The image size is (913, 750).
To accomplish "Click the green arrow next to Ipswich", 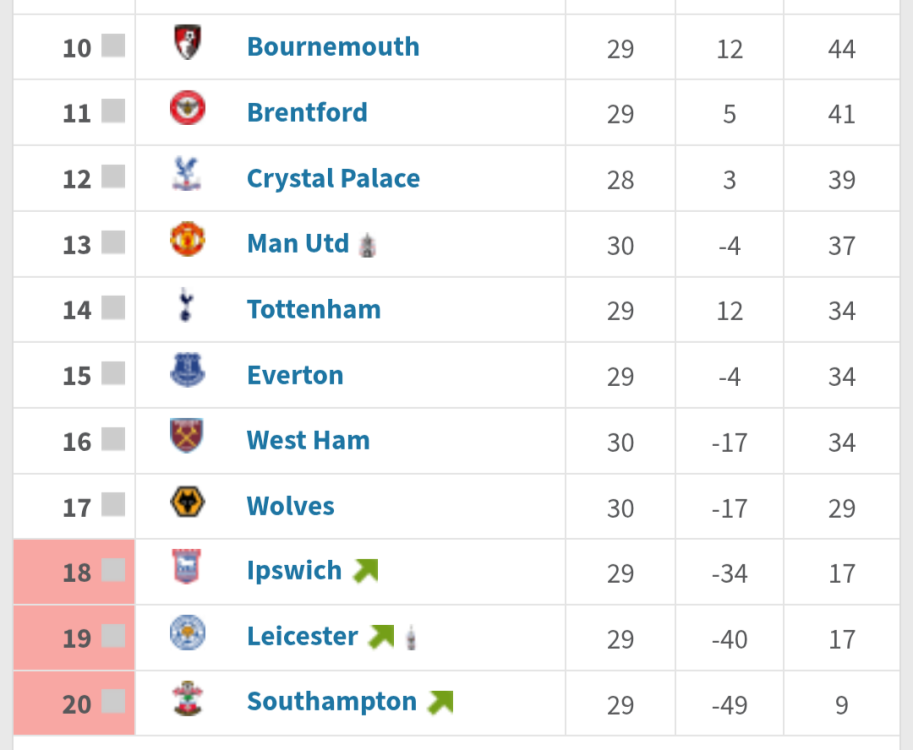I will tap(366, 571).
